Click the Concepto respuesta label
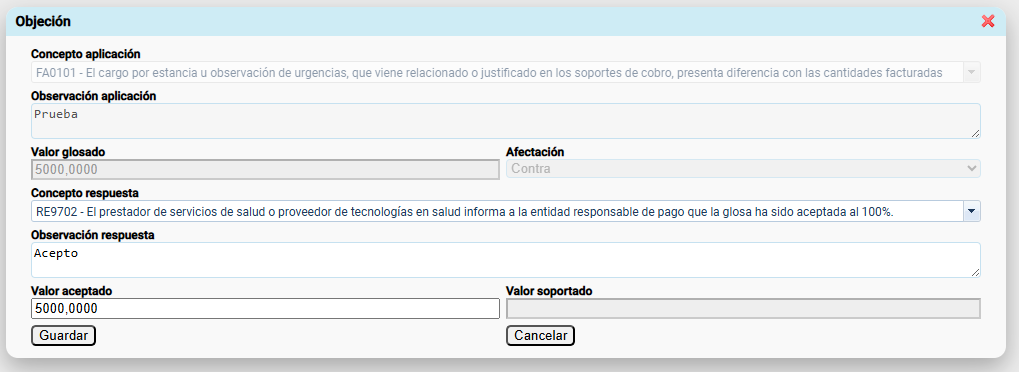Screen dimensions: 1019x372 (x=84, y=193)
